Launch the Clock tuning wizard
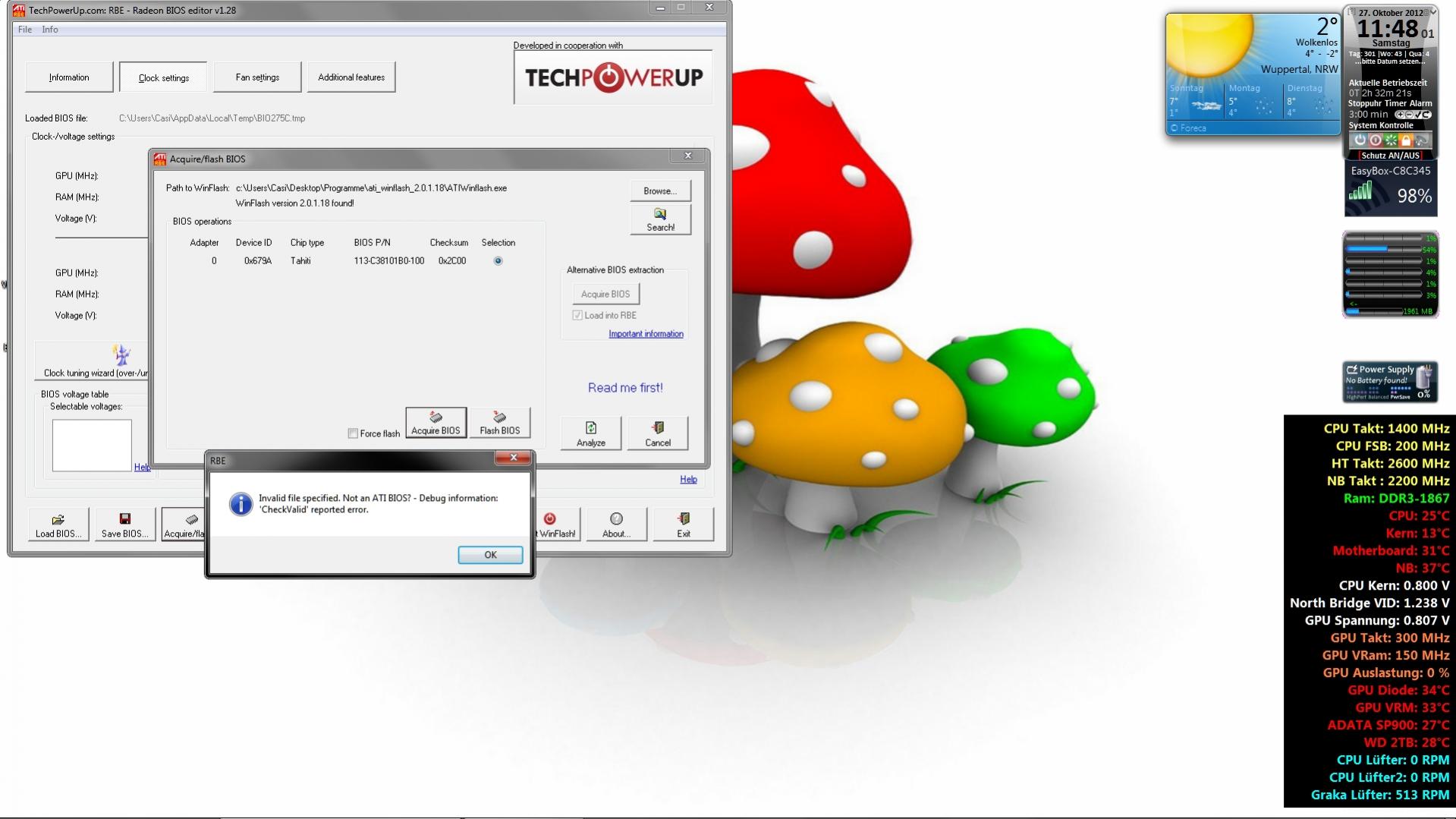The image size is (1456, 819). (93, 361)
